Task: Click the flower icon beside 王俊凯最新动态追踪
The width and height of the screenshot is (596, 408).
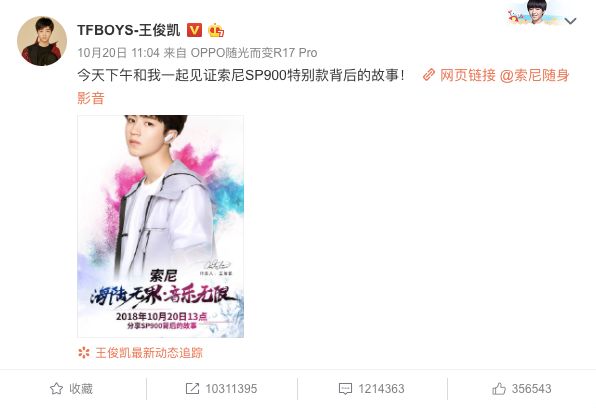Action: tap(84, 352)
